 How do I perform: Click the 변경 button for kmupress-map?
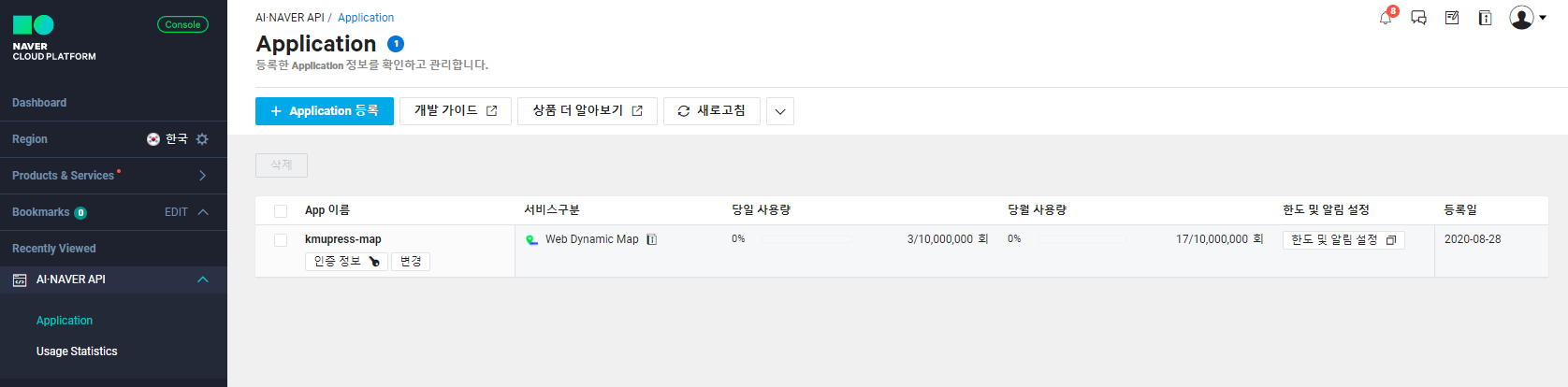pyautogui.click(x=411, y=262)
